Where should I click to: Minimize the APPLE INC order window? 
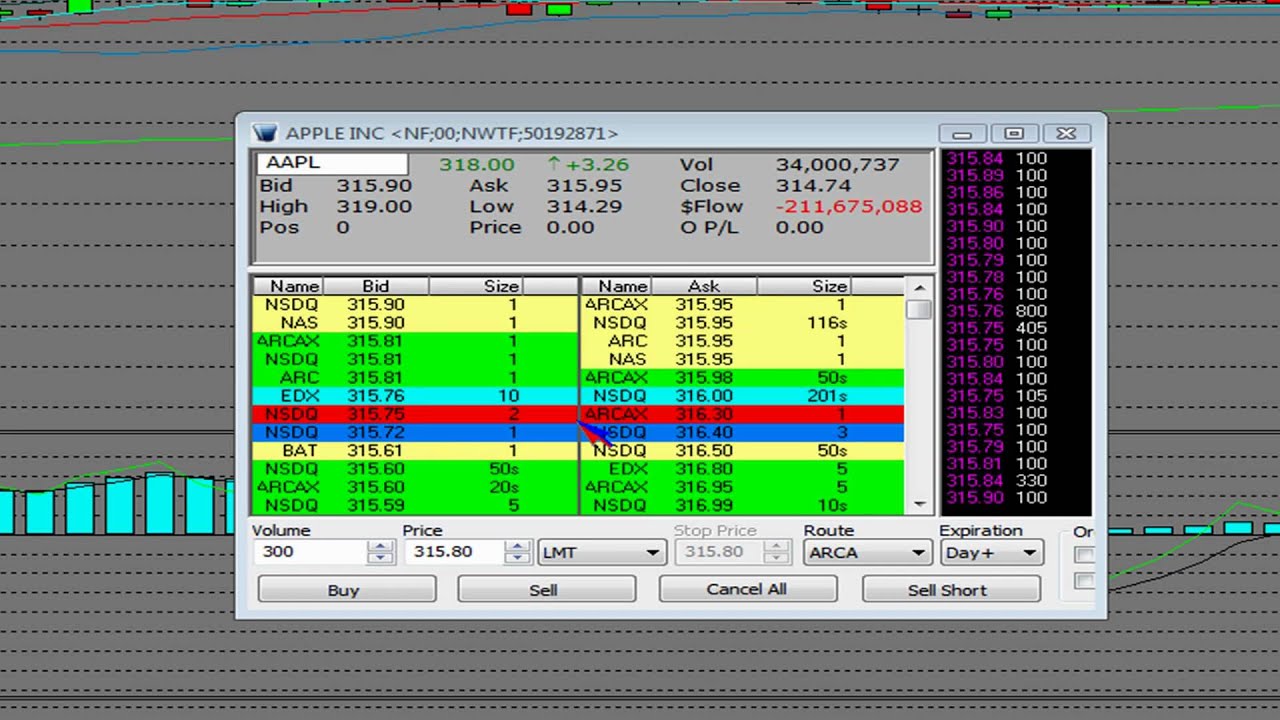tap(962, 134)
